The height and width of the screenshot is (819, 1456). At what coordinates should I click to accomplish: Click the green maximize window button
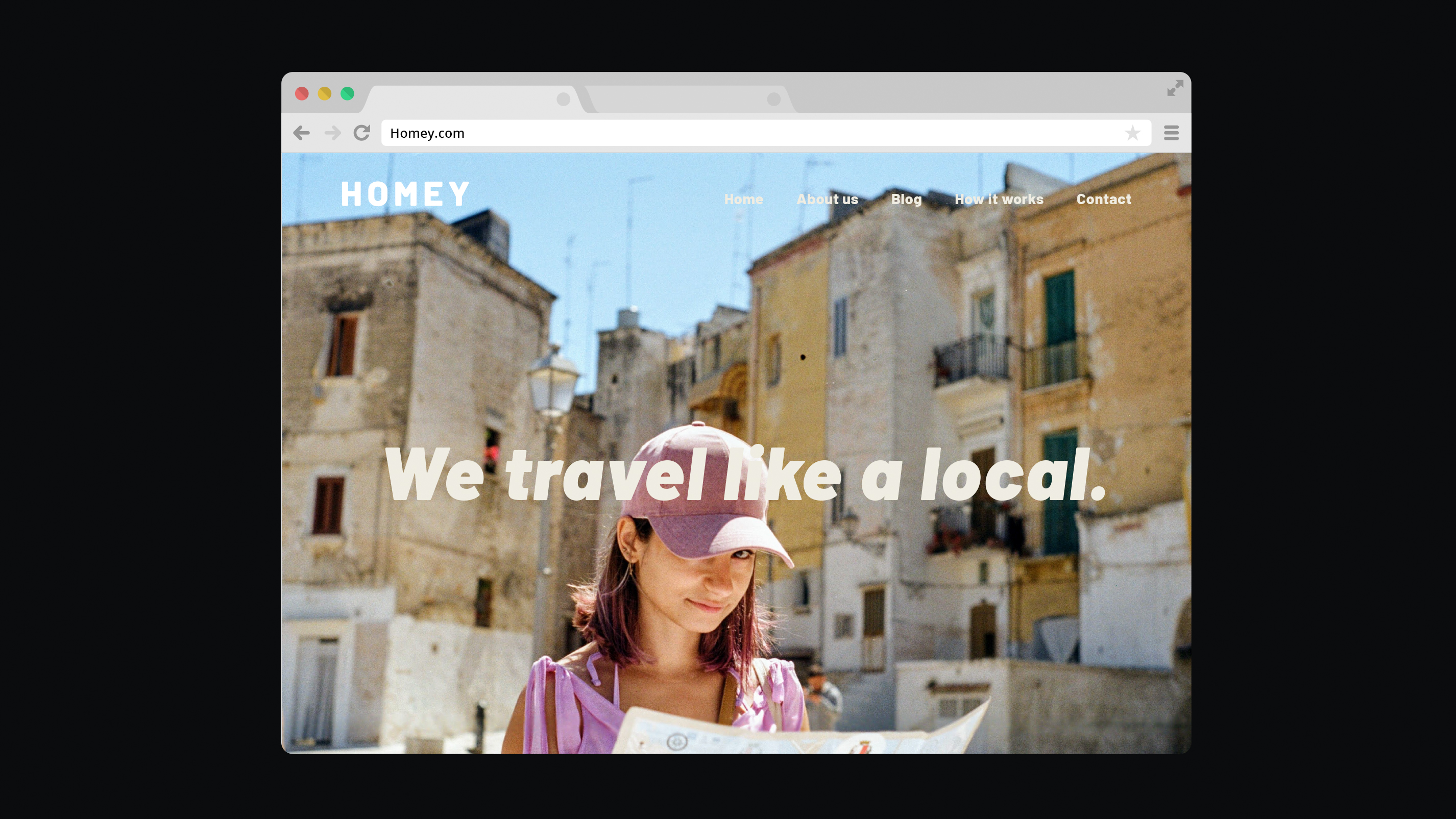point(347,93)
